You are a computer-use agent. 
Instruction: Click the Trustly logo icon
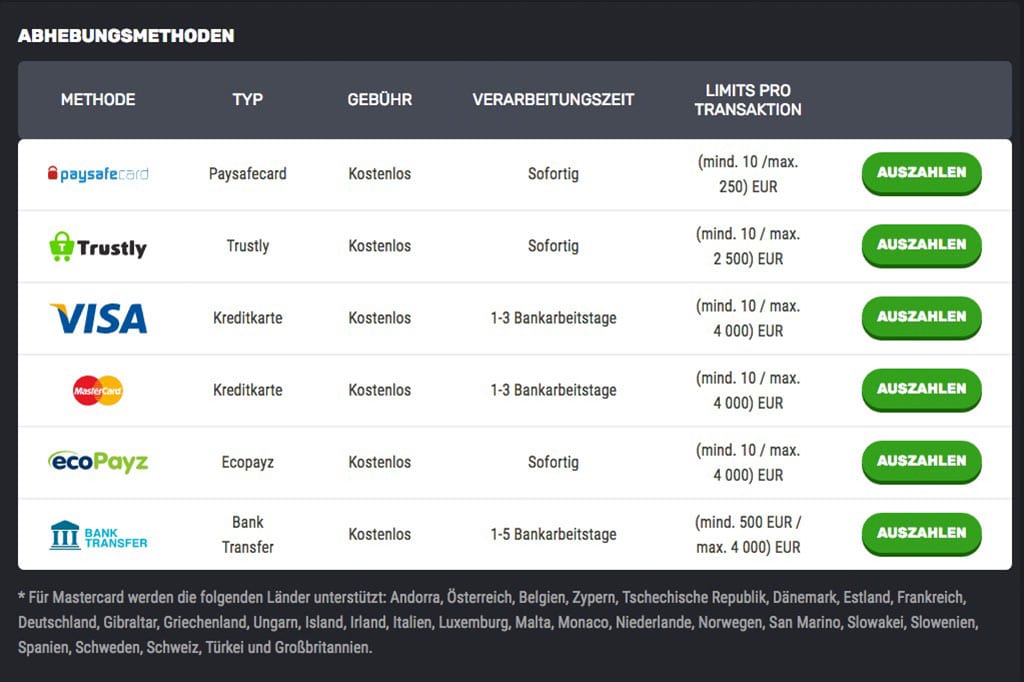click(x=98, y=246)
